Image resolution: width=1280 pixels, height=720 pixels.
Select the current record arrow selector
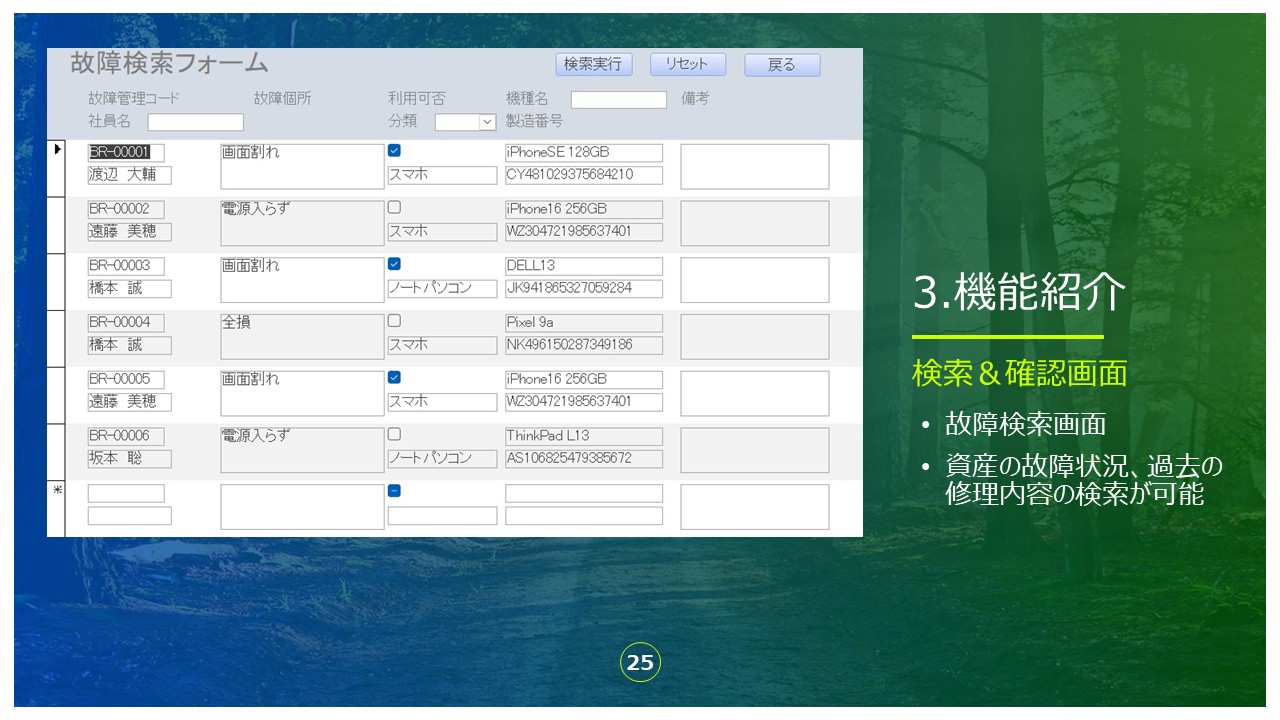(57, 150)
